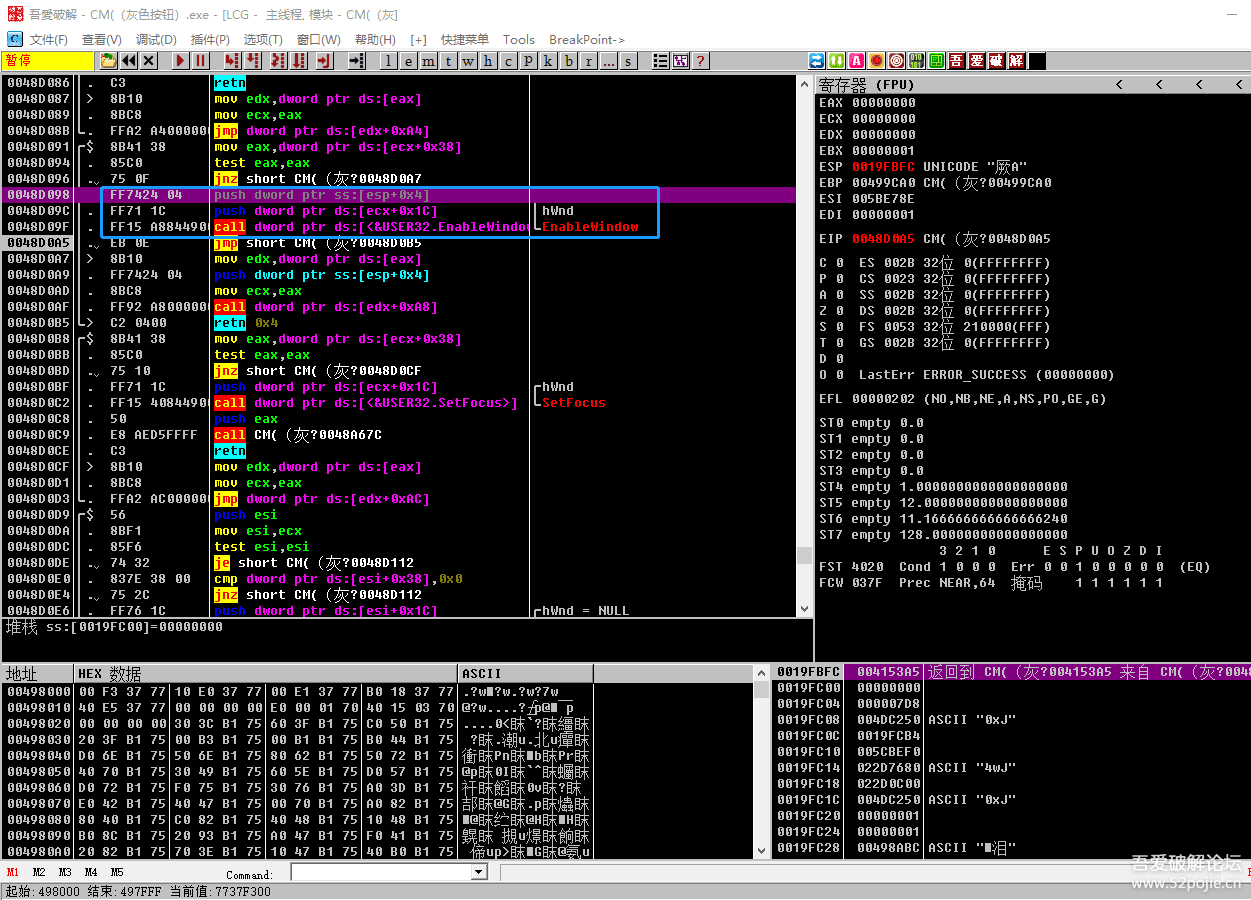Show memory map with m button
This screenshot has height=900, width=1251.
point(428,61)
